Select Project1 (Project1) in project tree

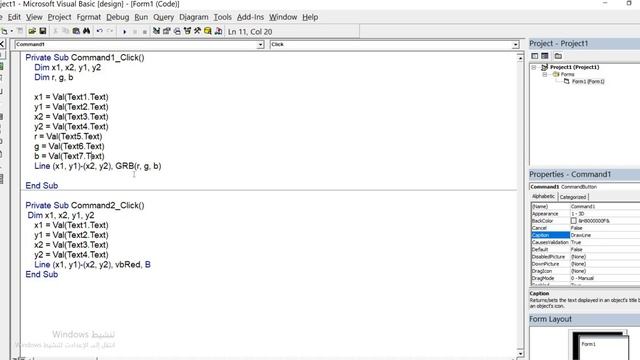coord(574,67)
